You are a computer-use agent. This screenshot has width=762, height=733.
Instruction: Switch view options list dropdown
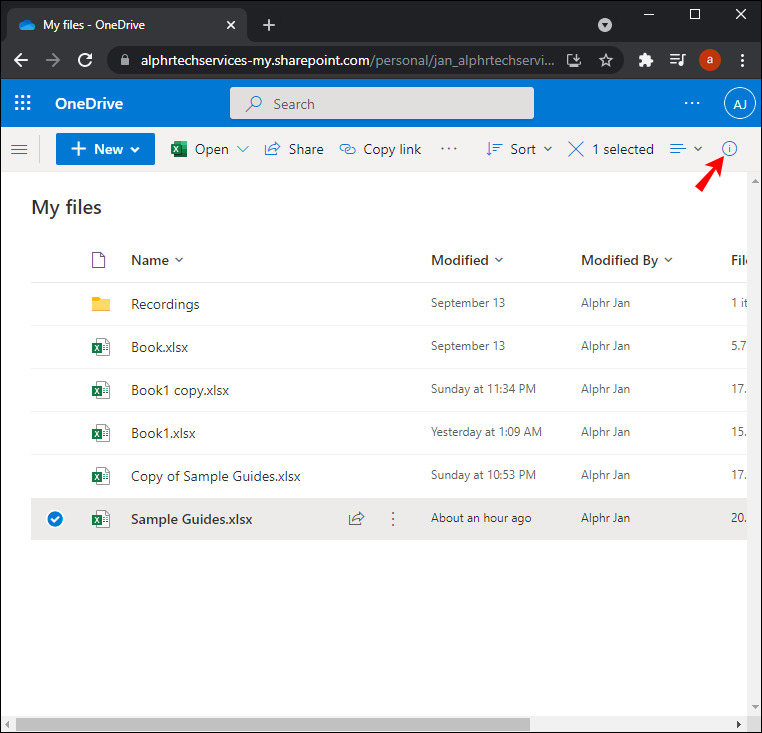(686, 149)
